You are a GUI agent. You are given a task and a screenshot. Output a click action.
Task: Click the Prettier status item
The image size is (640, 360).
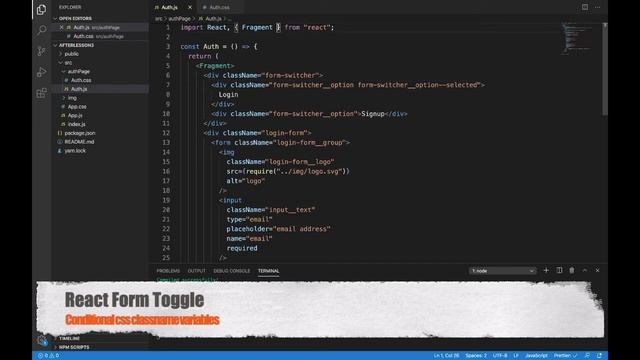click(x=565, y=356)
